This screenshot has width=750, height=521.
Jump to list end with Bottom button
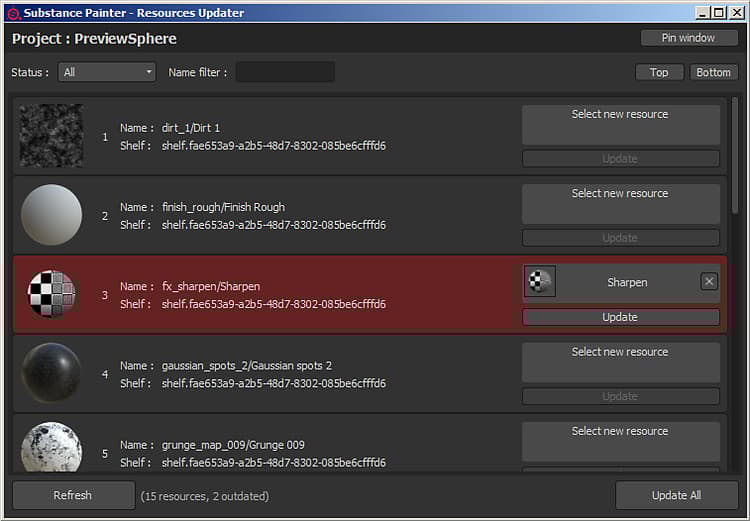click(x=714, y=72)
